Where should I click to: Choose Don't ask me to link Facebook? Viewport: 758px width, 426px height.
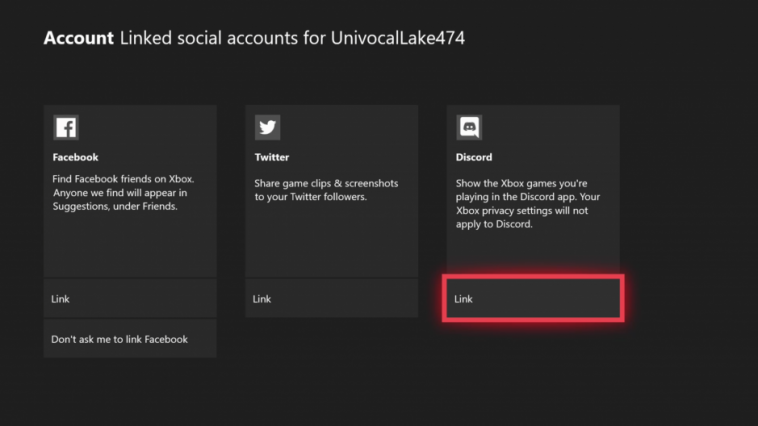click(x=130, y=339)
